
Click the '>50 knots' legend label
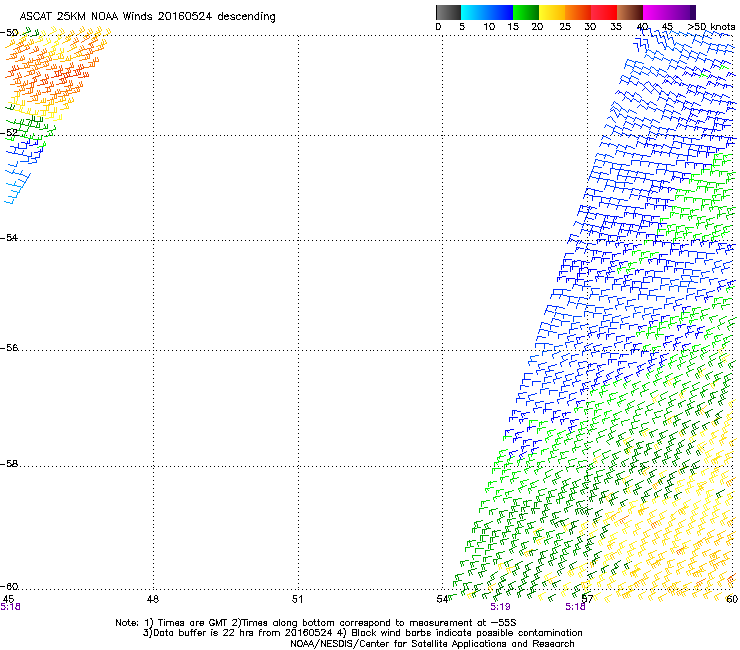pos(711,27)
